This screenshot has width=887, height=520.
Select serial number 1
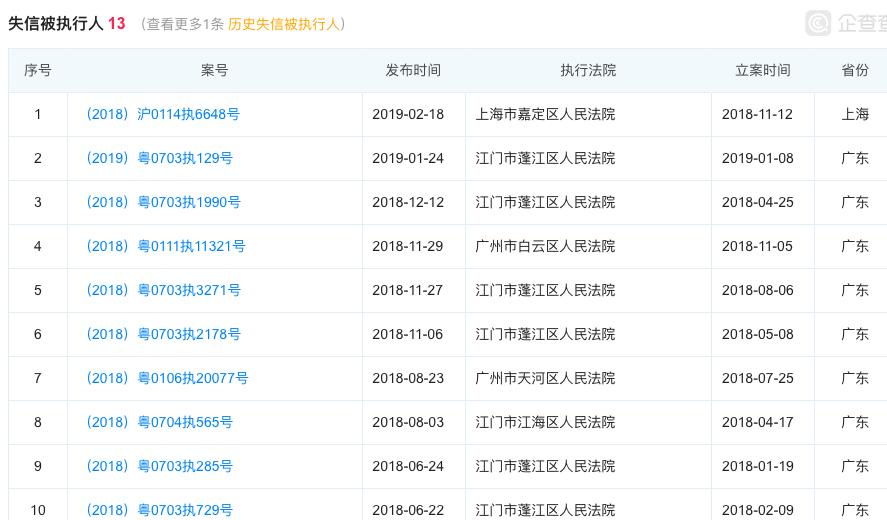click(x=38, y=114)
